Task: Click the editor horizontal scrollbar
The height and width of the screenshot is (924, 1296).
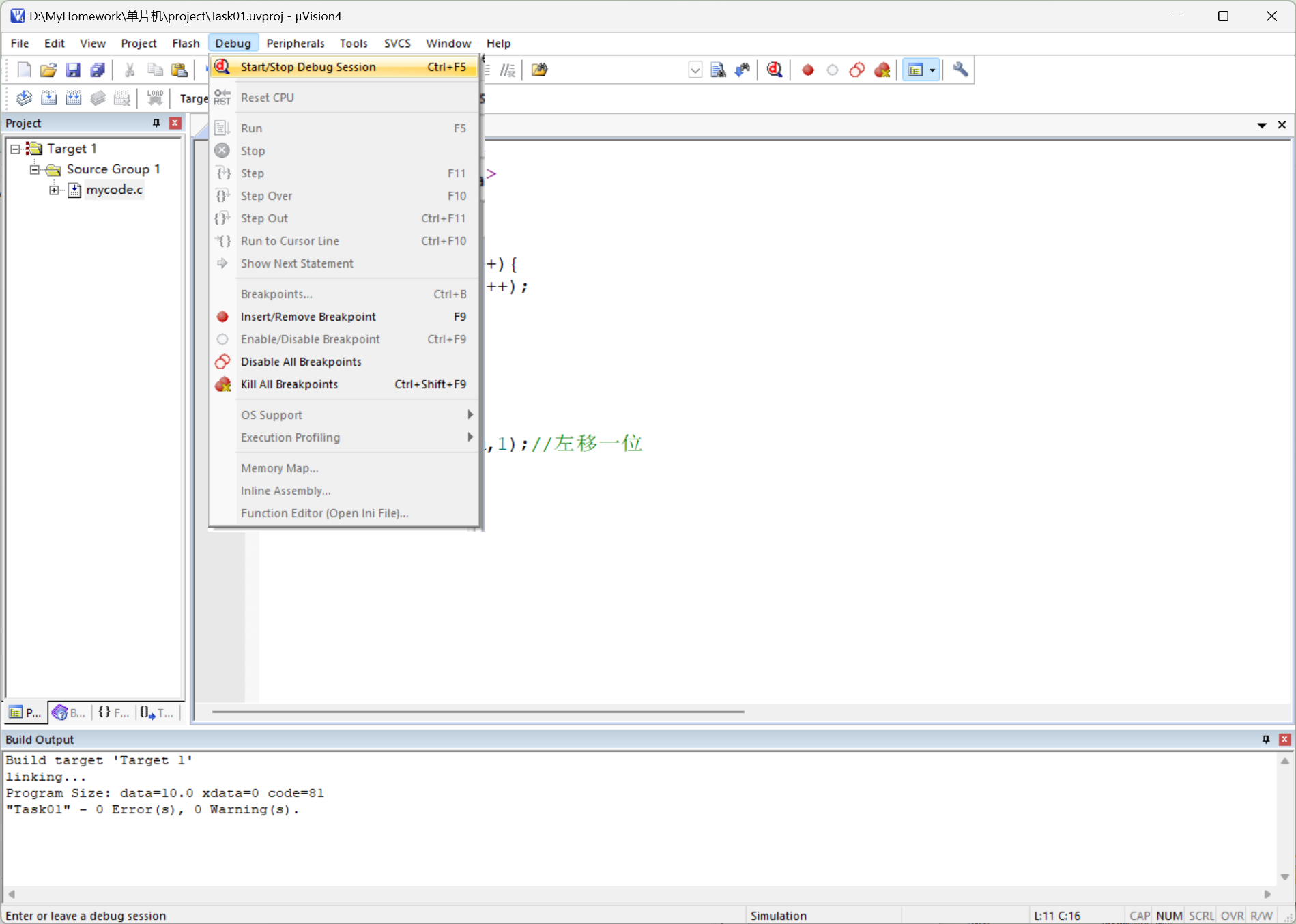Action: click(478, 712)
